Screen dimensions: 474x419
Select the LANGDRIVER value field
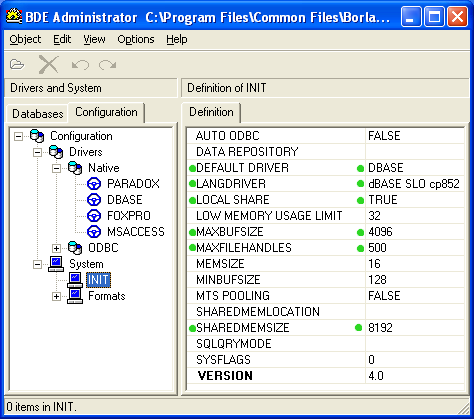coord(415,184)
